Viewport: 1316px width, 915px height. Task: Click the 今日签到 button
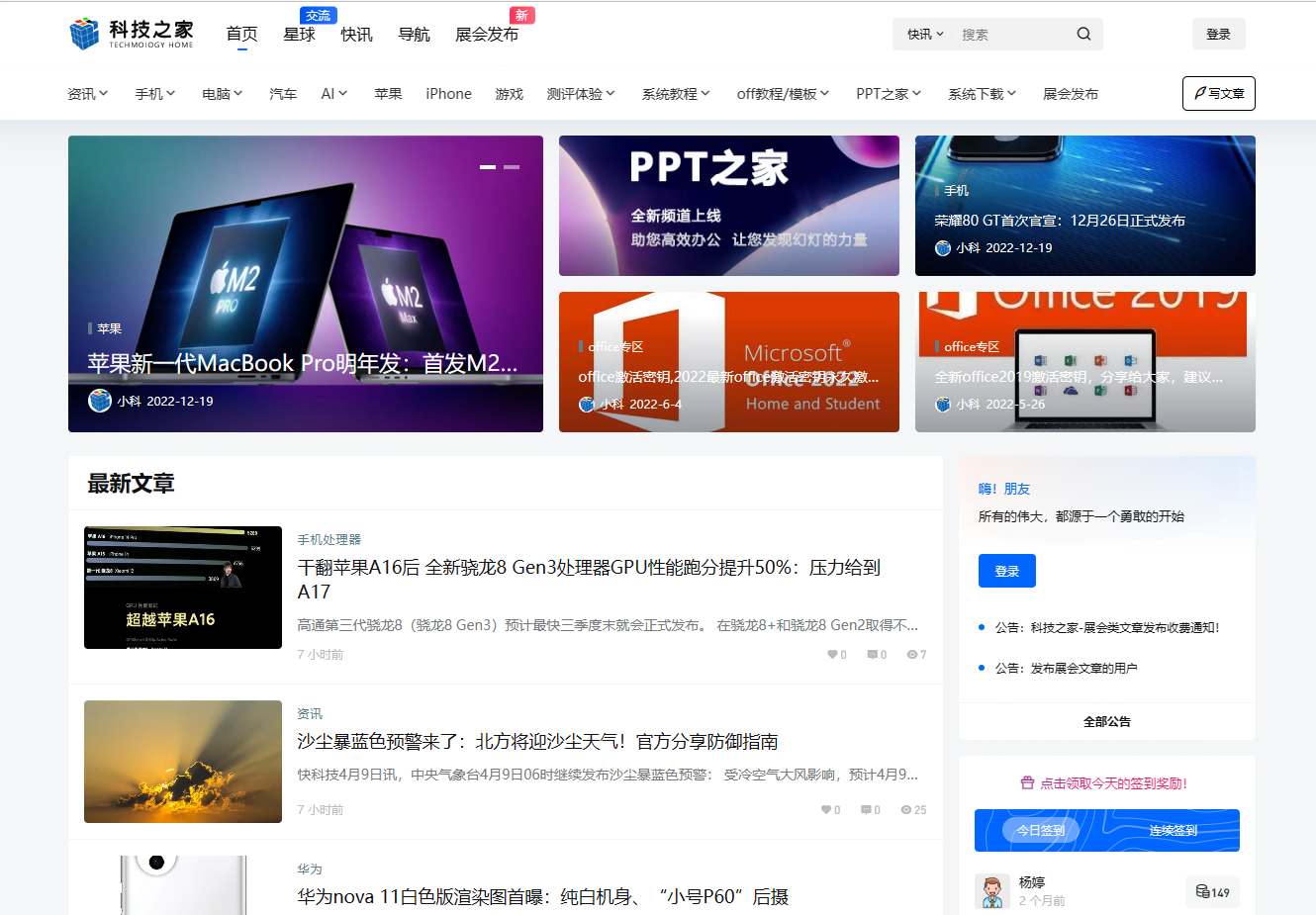tap(1041, 830)
